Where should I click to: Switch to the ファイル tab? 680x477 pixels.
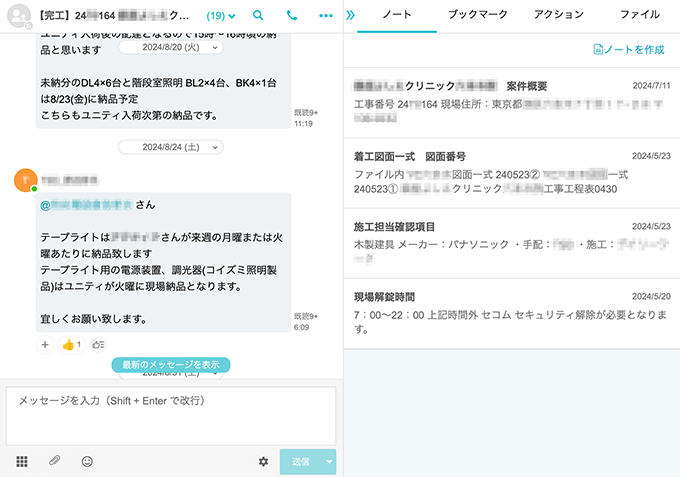[640, 15]
